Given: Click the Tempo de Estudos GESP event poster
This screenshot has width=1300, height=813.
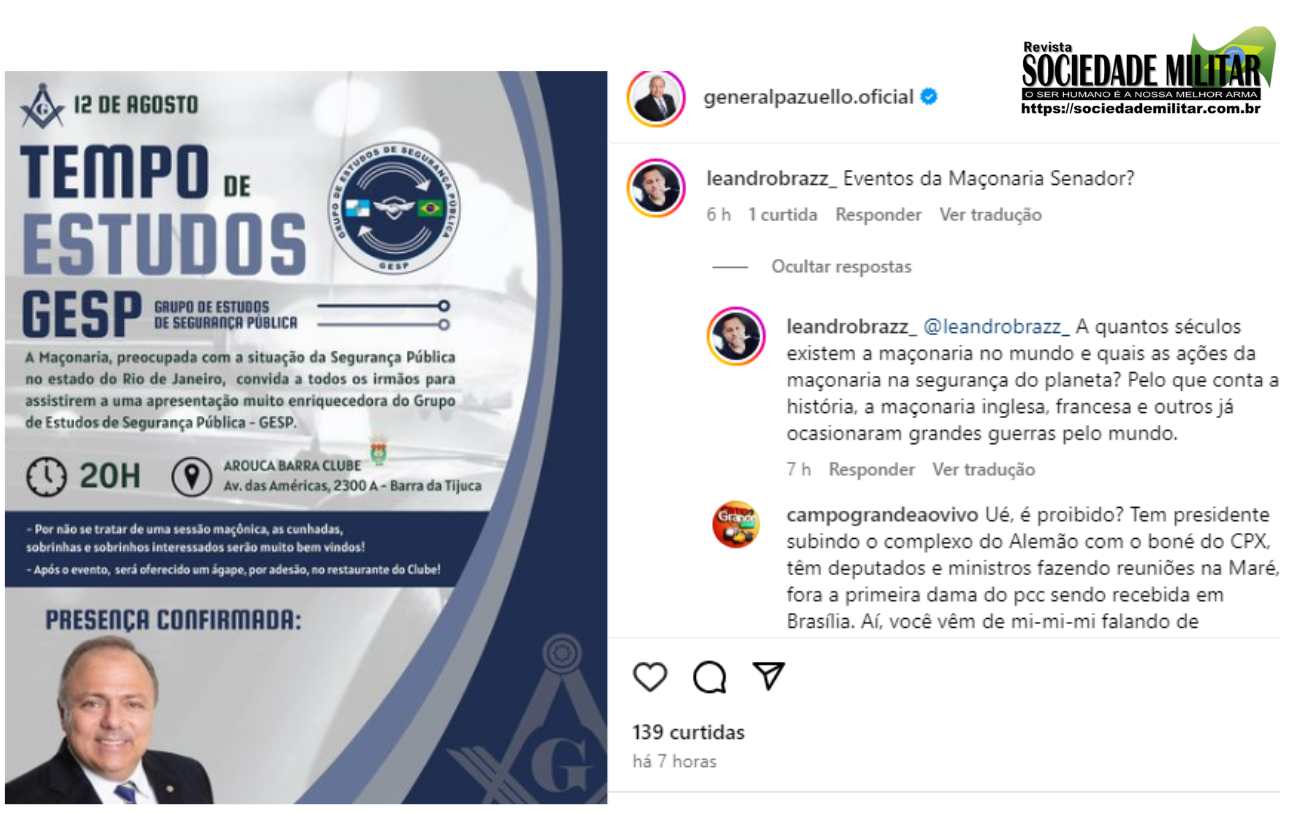Looking at the screenshot, I should [x=305, y=437].
